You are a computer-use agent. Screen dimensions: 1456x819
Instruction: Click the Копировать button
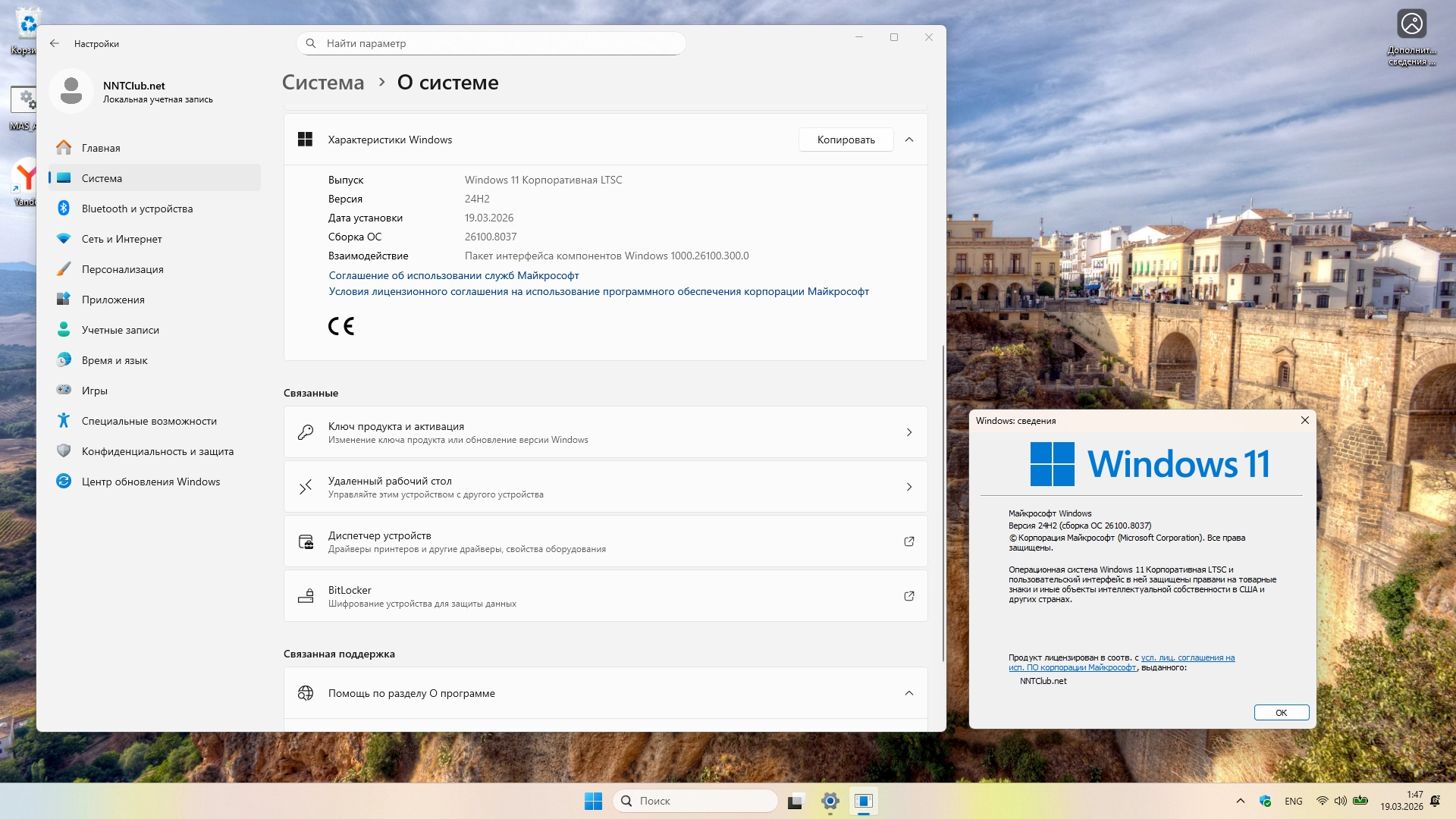[846, 140]
